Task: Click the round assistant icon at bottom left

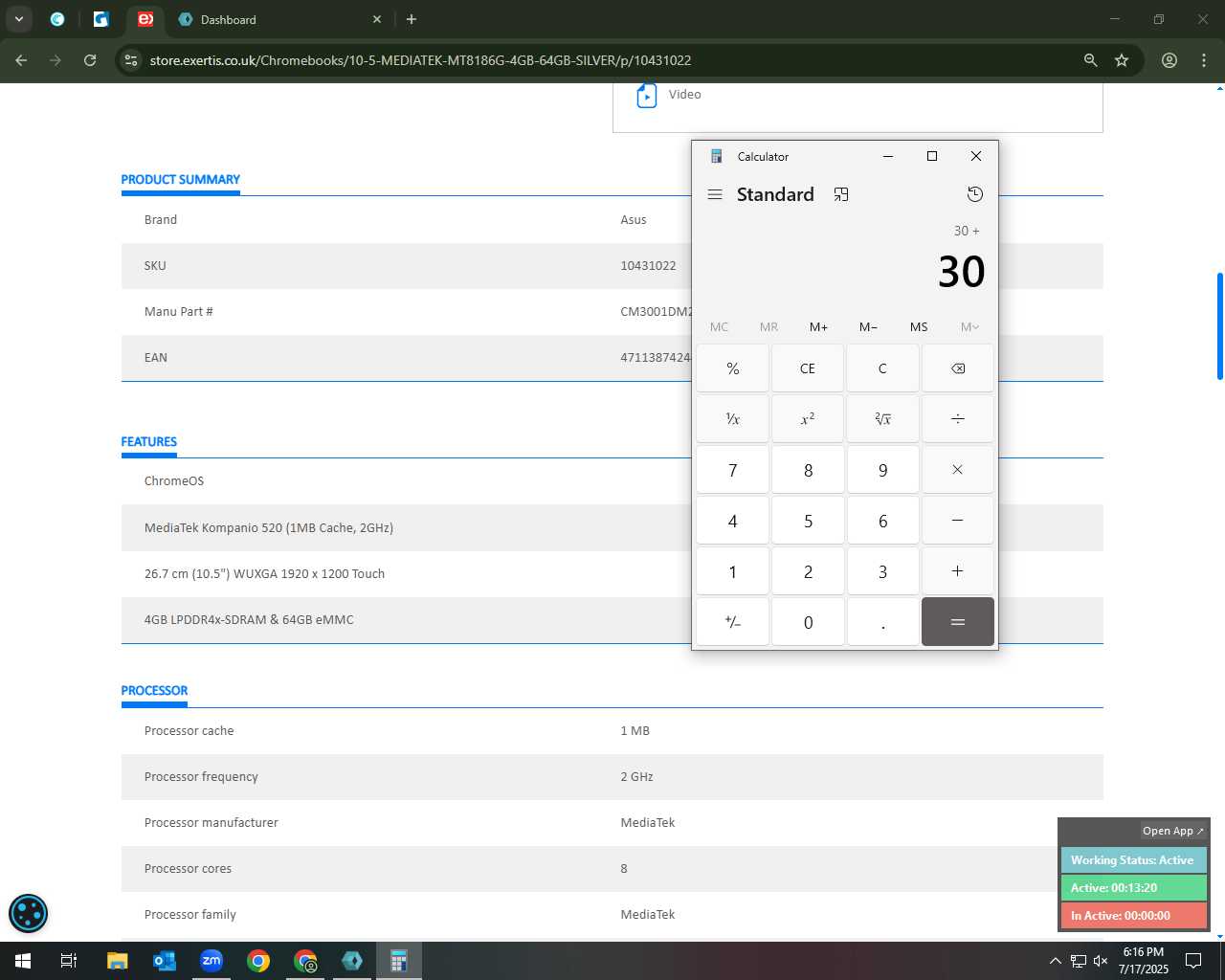Action: [28, 914]
